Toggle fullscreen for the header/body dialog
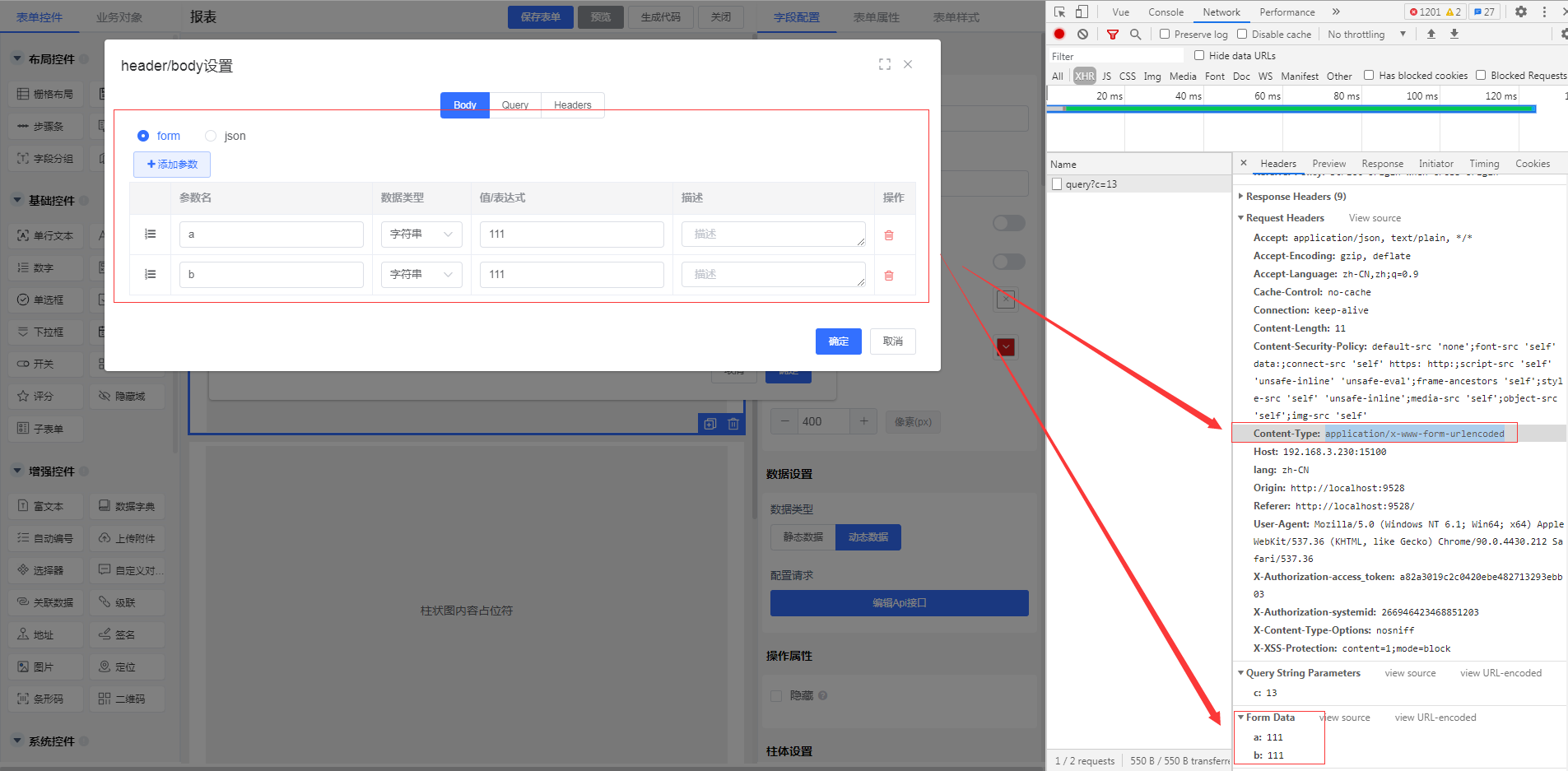This screenshot has width=1568, height=771. point(885,64)
